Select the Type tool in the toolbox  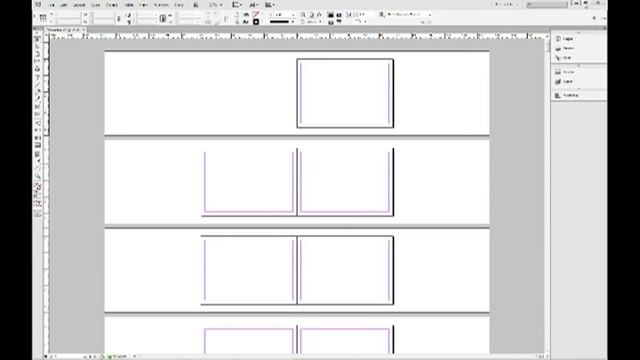(38, 77)
